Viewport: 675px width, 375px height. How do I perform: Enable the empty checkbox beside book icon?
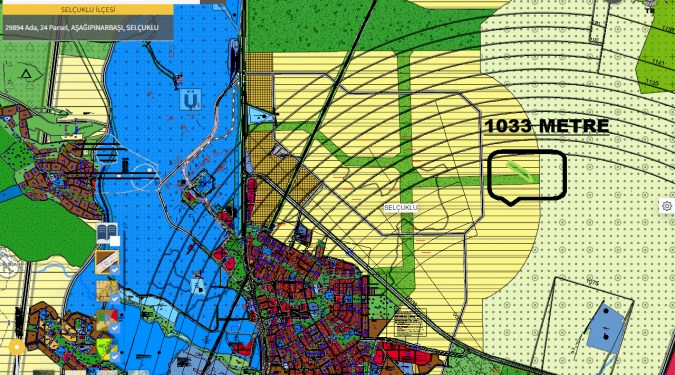(x=115, y=241)
